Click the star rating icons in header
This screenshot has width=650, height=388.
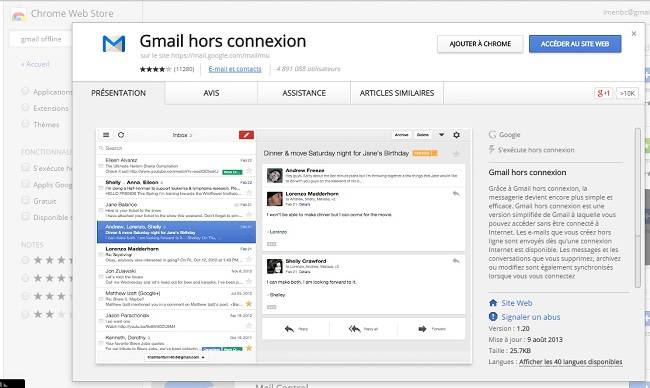point(155,69)
